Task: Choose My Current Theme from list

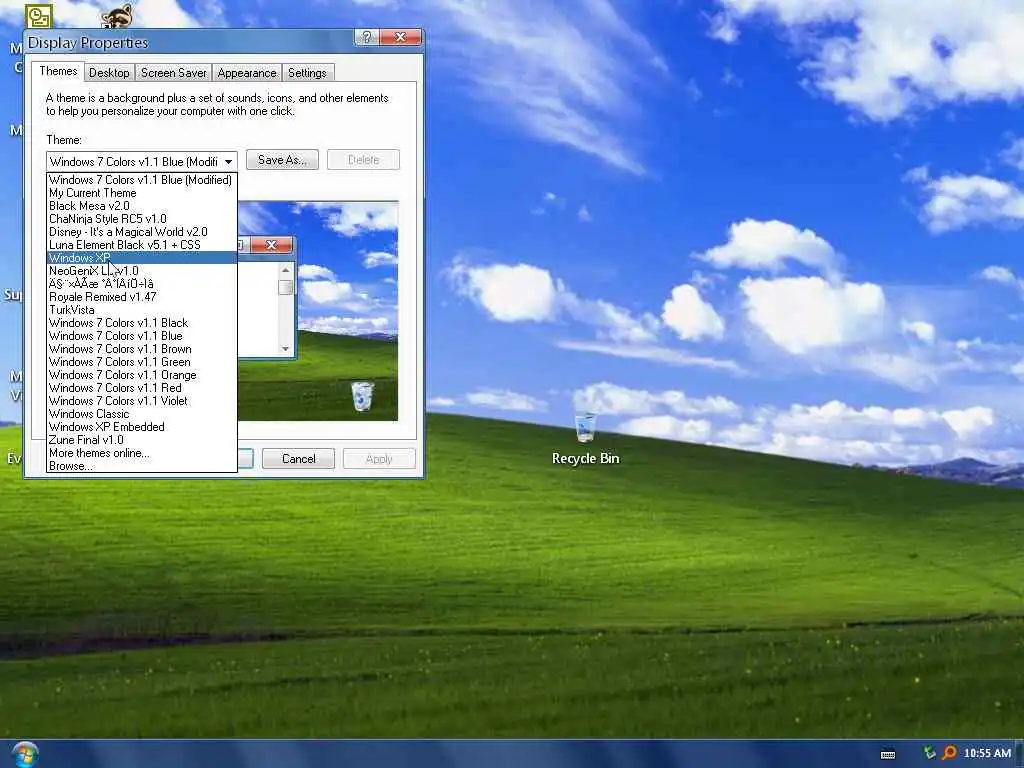Action: click(142, 193)
